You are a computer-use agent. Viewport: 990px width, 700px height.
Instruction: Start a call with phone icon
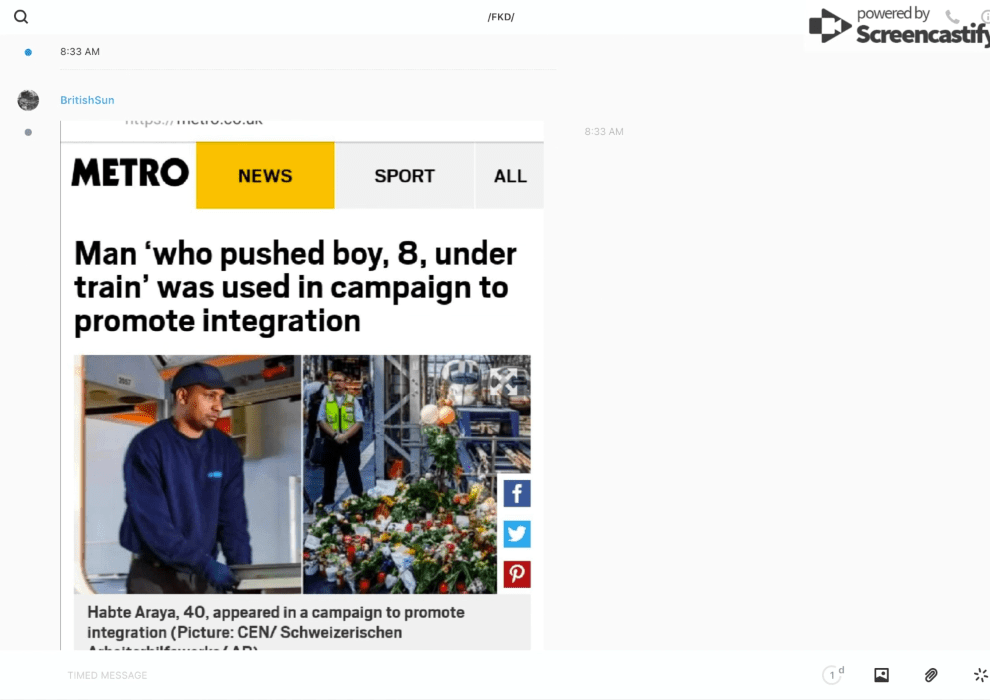[951, 17]
